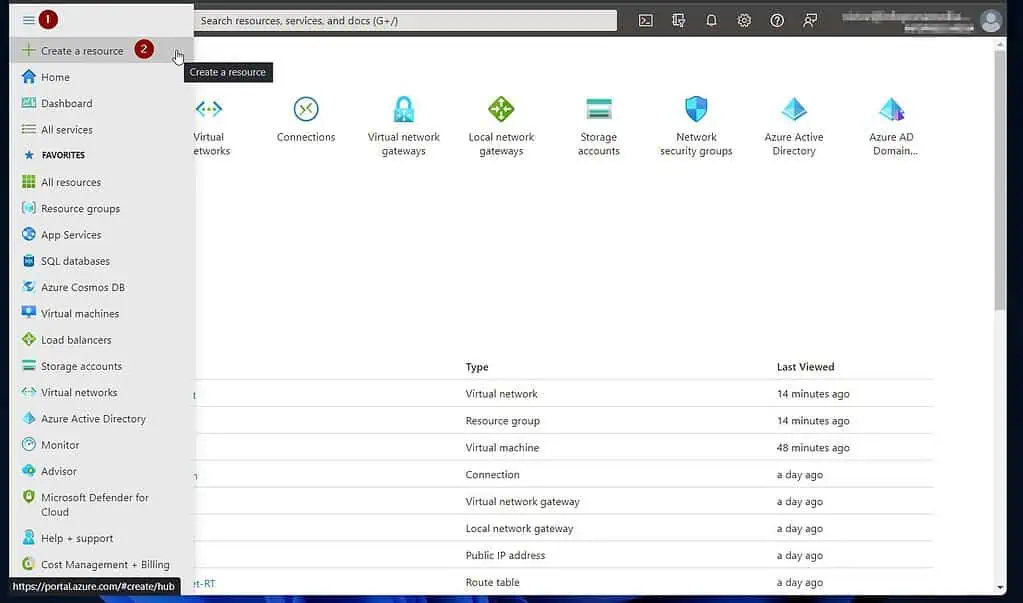Click the help question mark icon

point(777,20)
